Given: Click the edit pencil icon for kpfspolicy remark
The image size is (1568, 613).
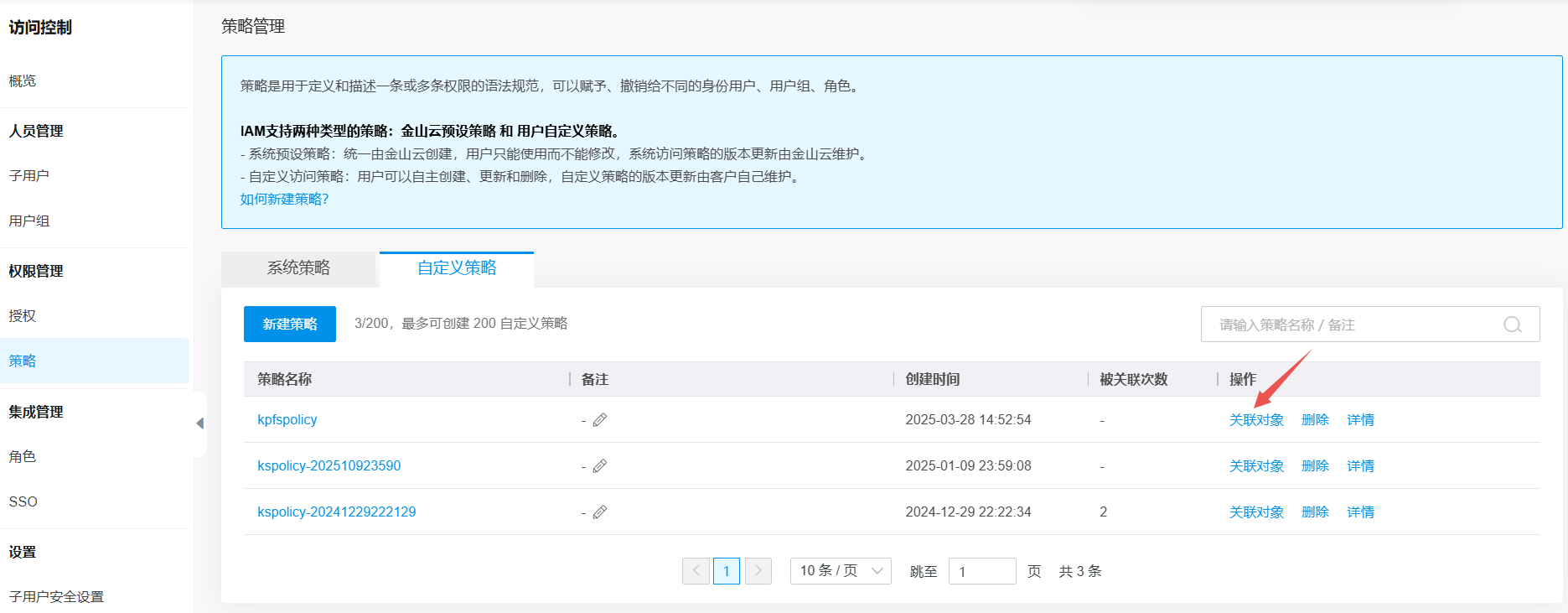Looking at the screenshot, I should coord(599,420).
